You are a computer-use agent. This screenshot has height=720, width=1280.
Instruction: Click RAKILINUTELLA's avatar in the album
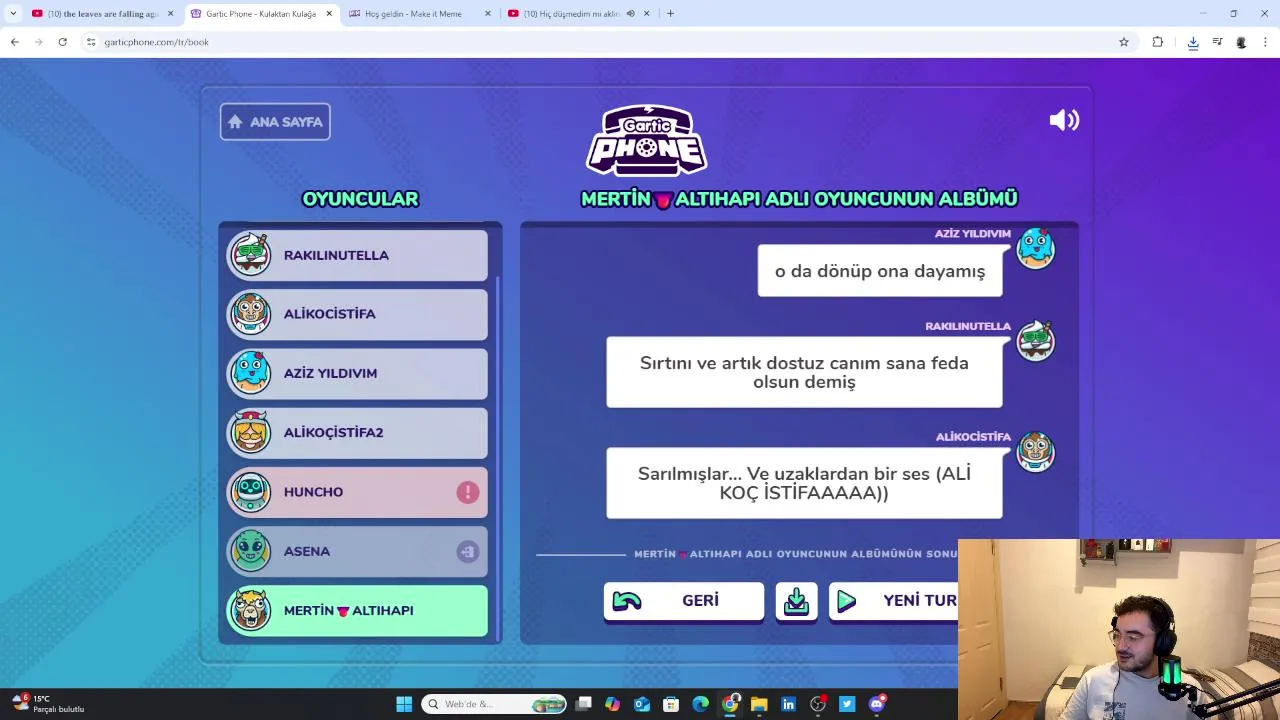[1035, 340]
